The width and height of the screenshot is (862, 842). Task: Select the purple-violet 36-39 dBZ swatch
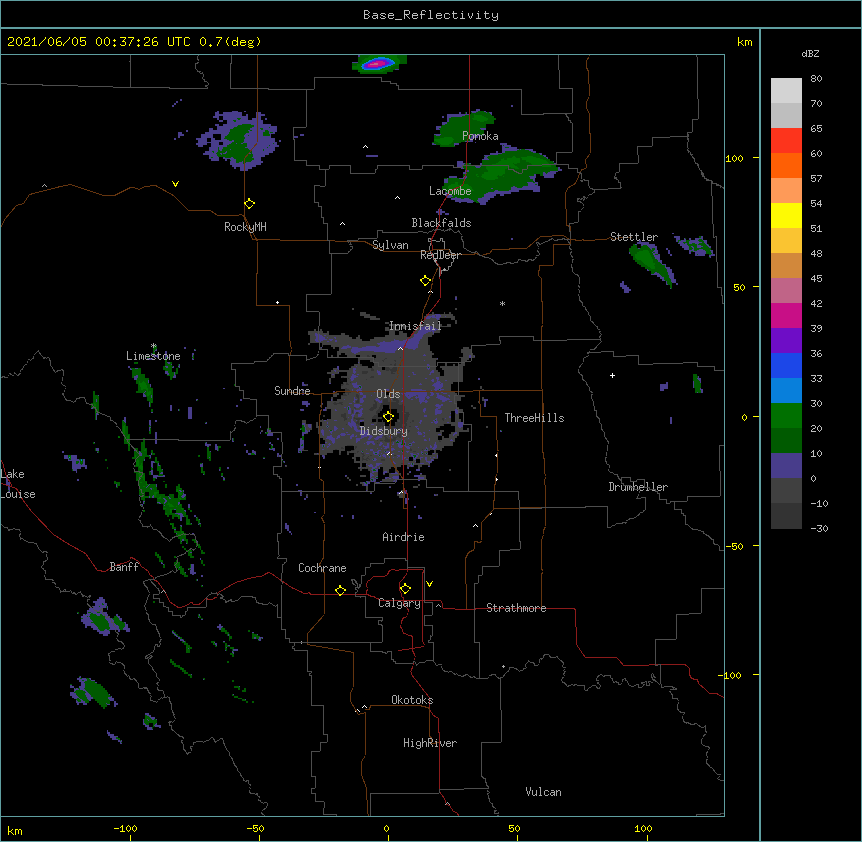pos(786,341)
